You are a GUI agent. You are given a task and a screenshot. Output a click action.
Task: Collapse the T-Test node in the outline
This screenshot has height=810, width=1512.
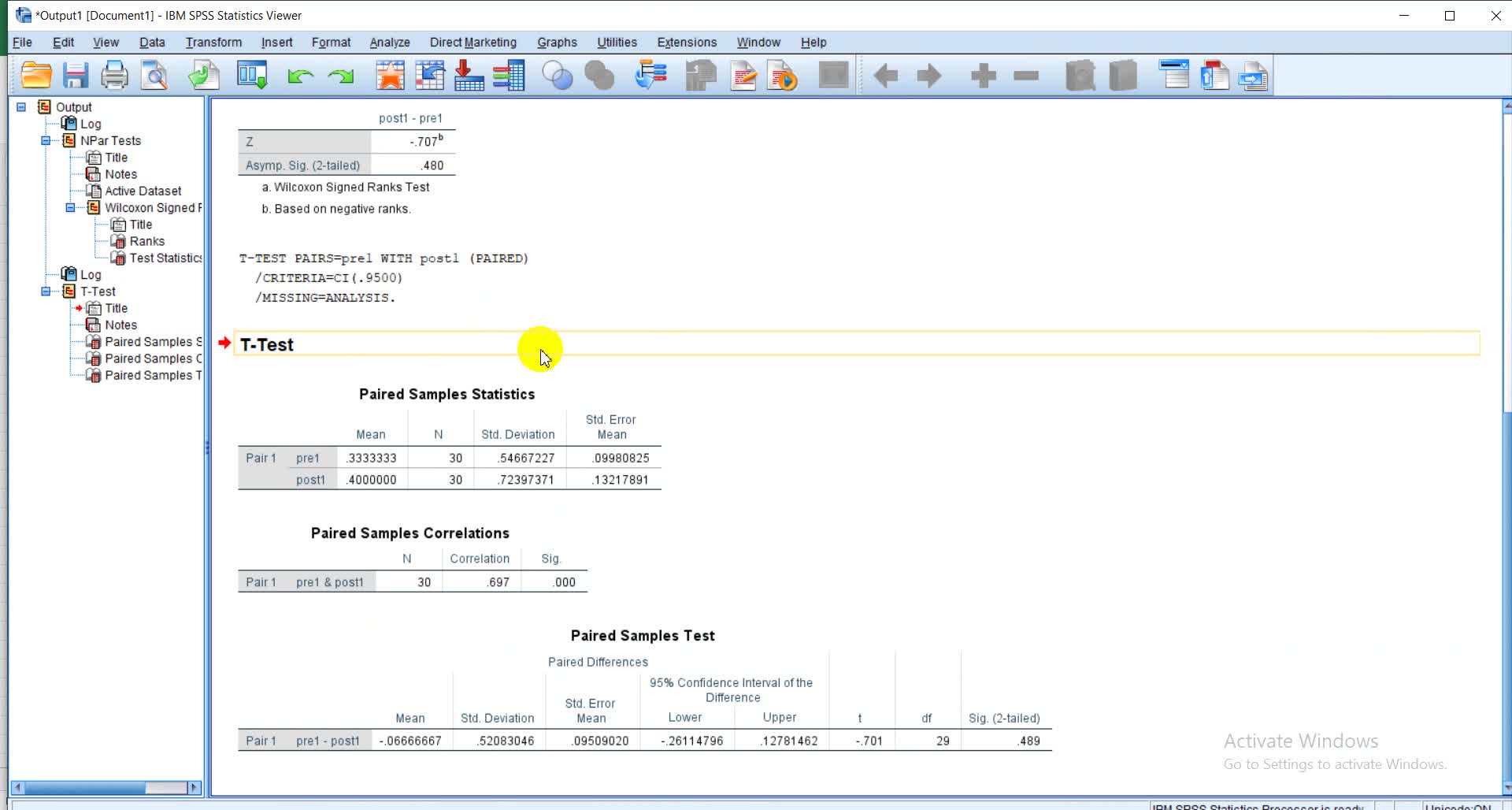coord(46,292)
